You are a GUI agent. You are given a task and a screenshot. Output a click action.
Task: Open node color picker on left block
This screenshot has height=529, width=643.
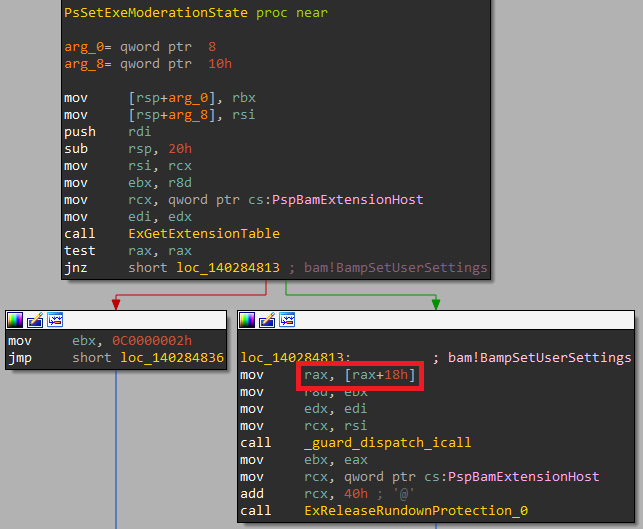tap(15, 320)
